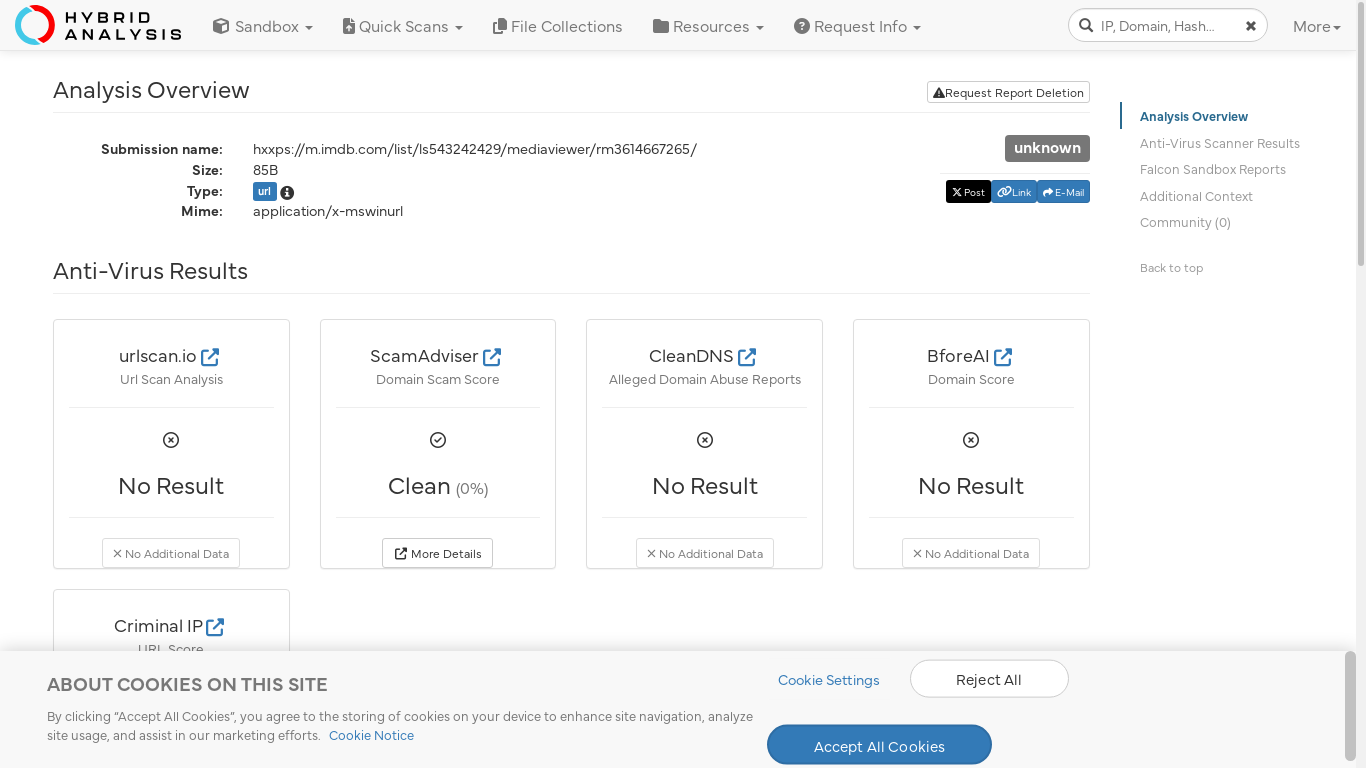Clear the search box with the X icon
This screenshot has width=1366, height=768.
pyautogui.click(x=1251, y=26)
